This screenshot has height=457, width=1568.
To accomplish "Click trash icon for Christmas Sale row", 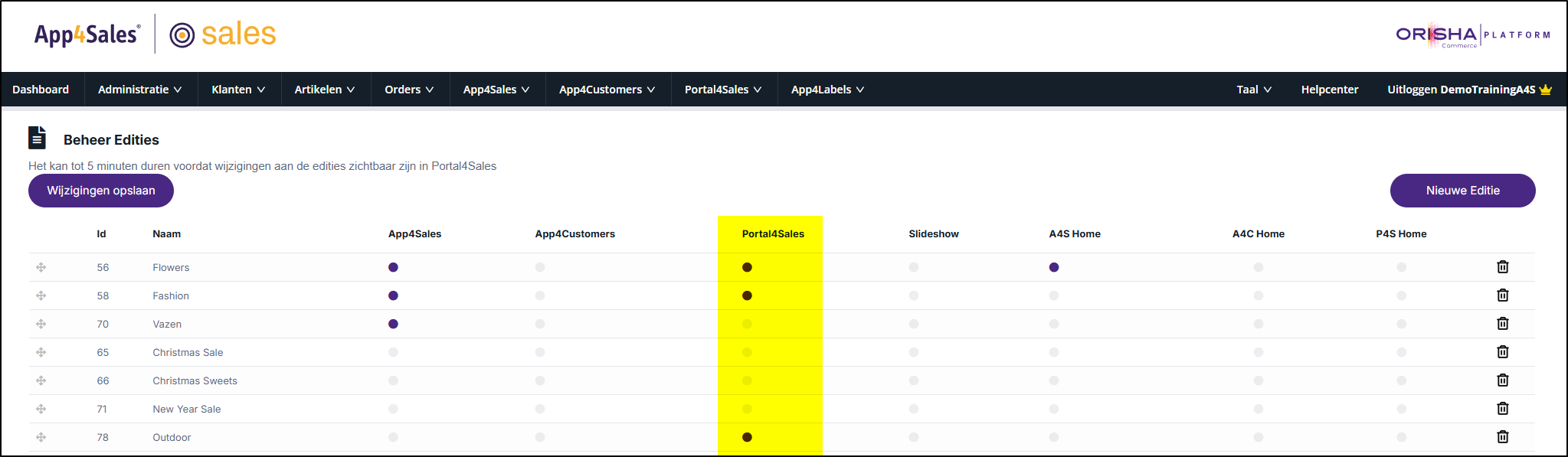I will pos(1502,352).
